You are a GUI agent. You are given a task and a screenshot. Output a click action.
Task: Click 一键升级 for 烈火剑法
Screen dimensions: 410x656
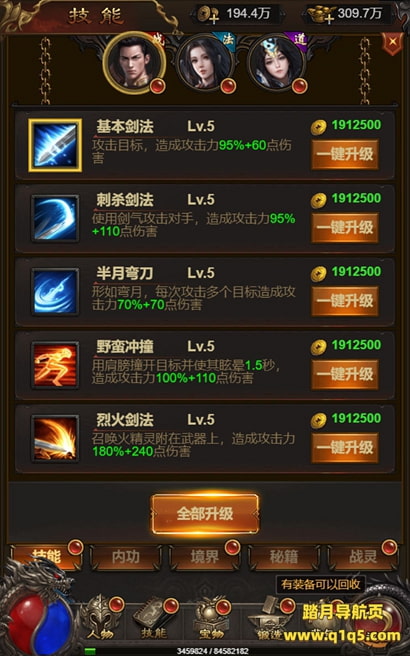345,448
